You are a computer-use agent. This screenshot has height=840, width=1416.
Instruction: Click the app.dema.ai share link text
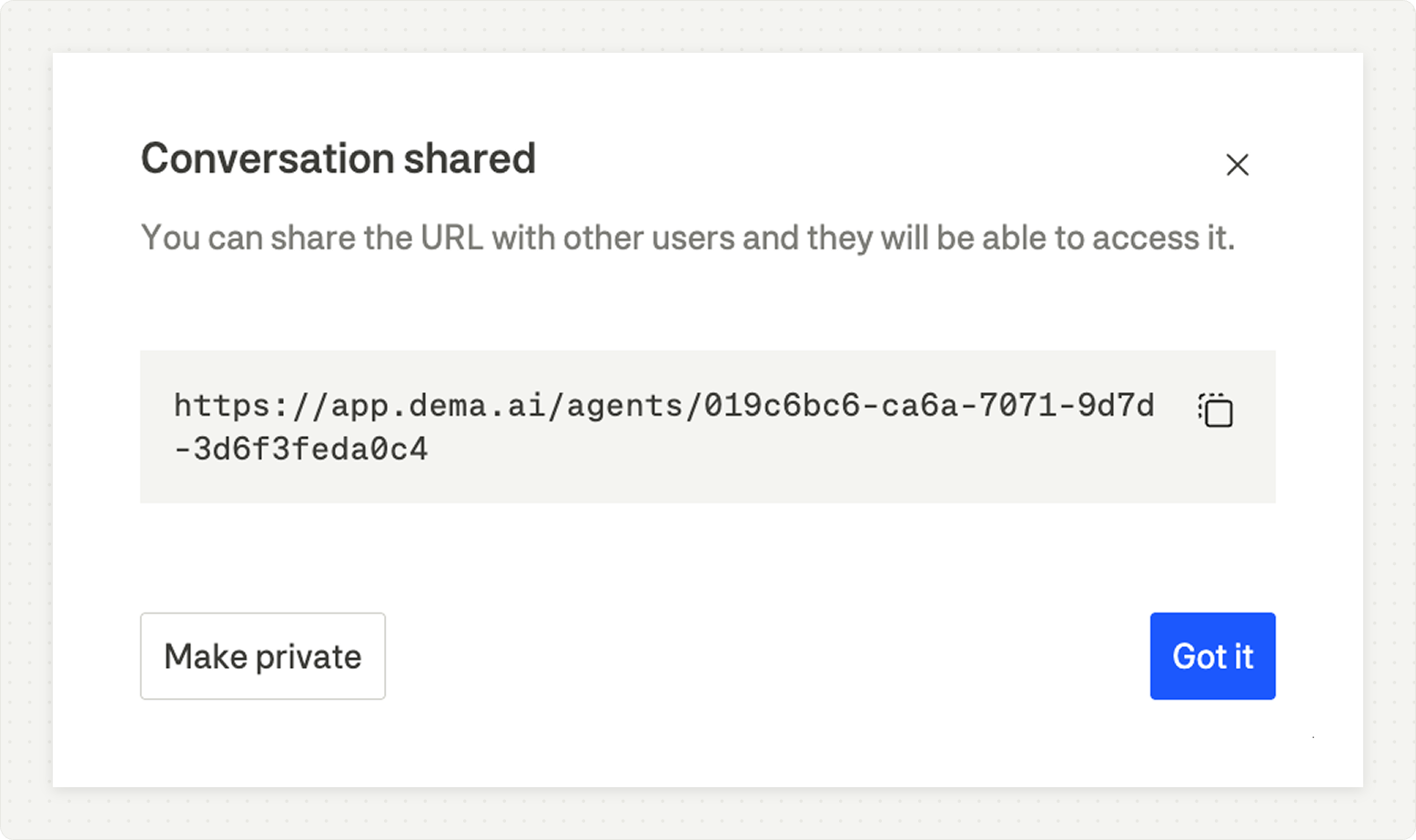click(663, 406)
